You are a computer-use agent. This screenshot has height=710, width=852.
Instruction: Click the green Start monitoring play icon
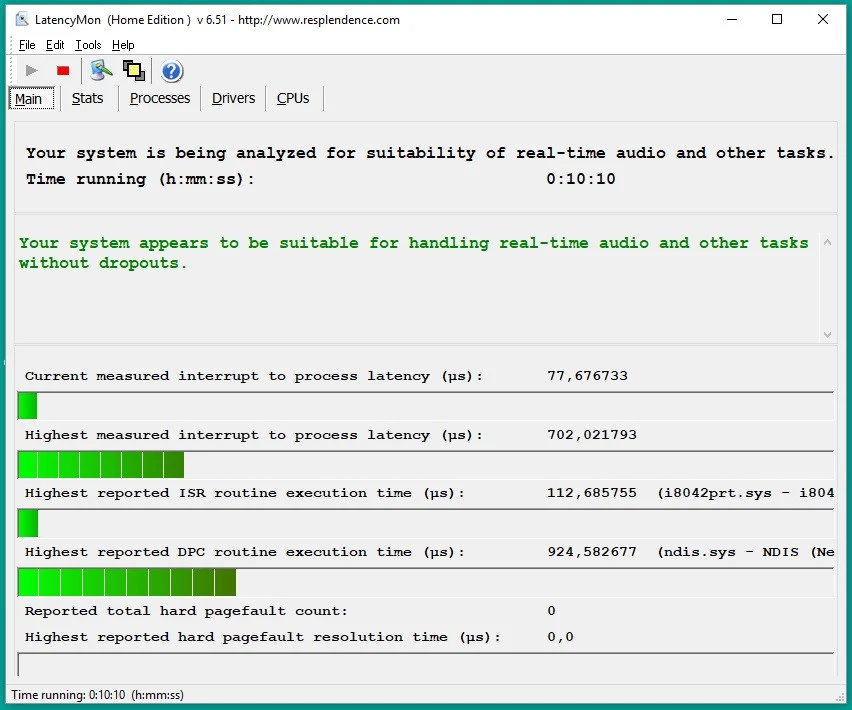click(x=32, y=70)
